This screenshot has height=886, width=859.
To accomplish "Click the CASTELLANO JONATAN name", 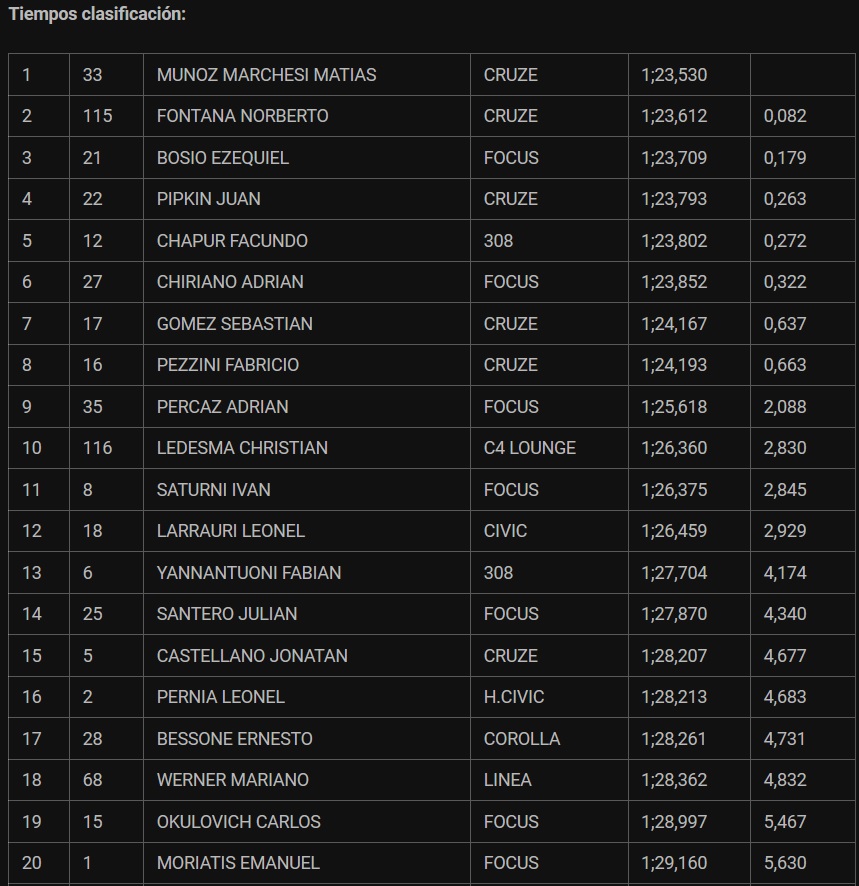I will (252, 656).
